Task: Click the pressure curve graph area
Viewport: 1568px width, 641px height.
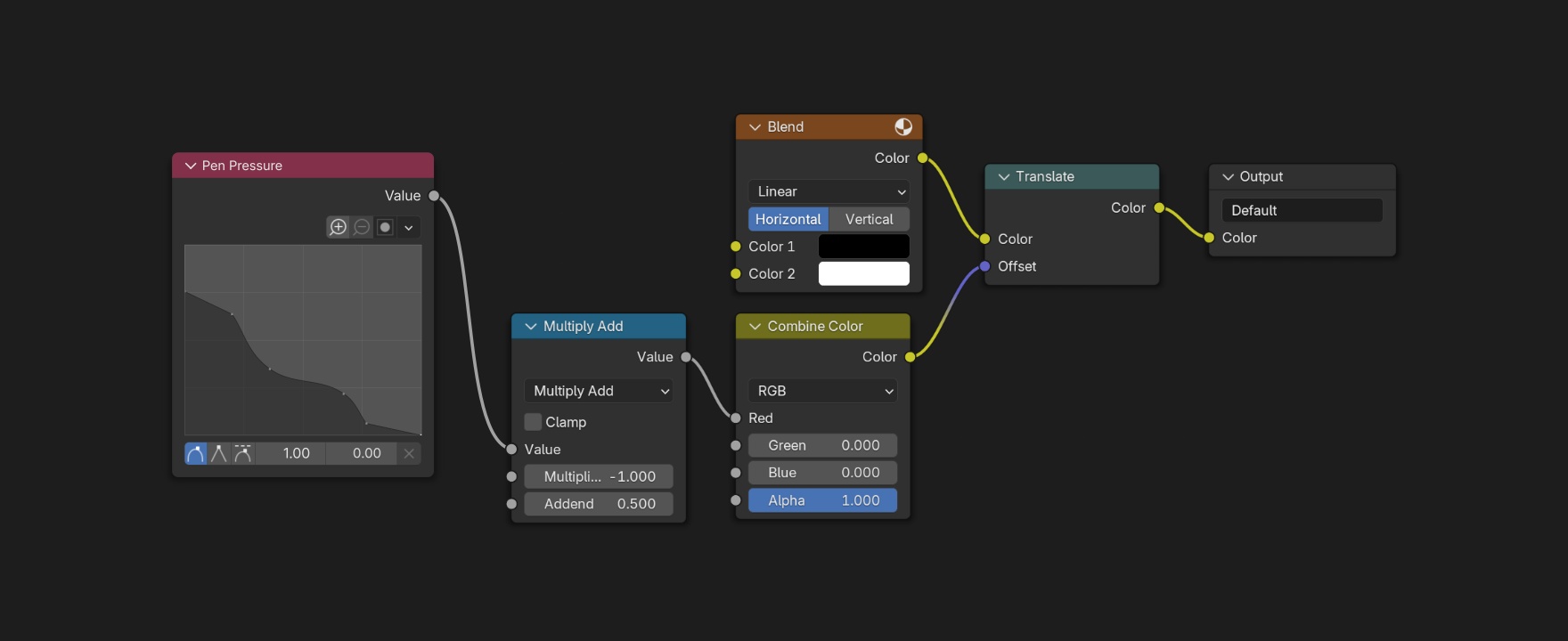Action: click(x=303, y=340)
